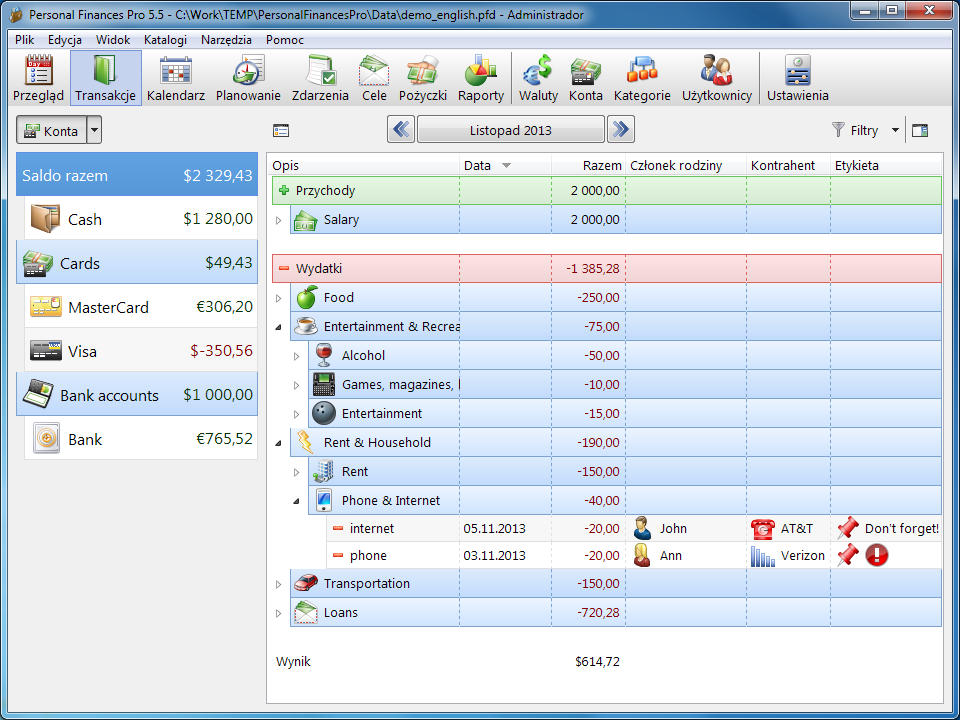
Task: Expand the Food category row
Action: click(x=279, y=298)
